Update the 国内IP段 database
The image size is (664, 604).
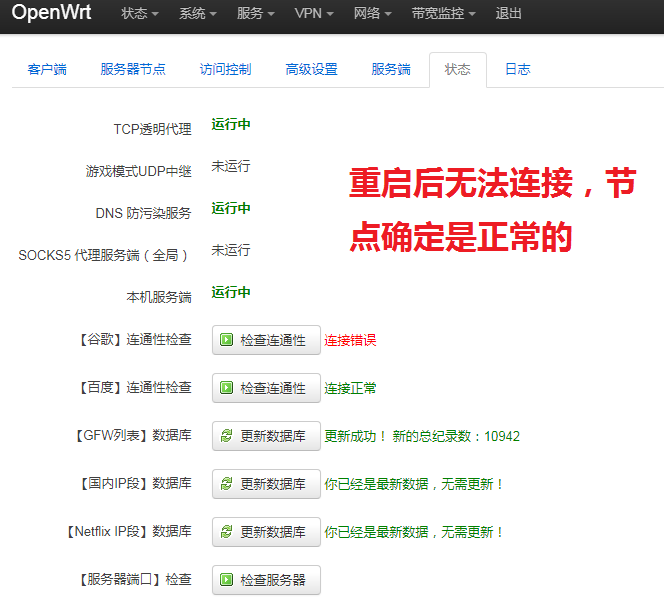(x=266, y=484)
